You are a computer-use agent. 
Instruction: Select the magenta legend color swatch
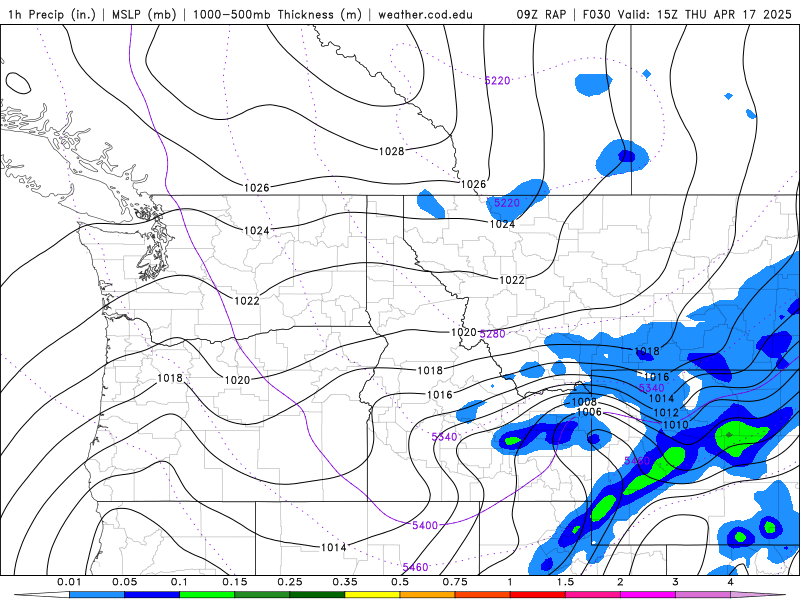(x=648, y=595)
